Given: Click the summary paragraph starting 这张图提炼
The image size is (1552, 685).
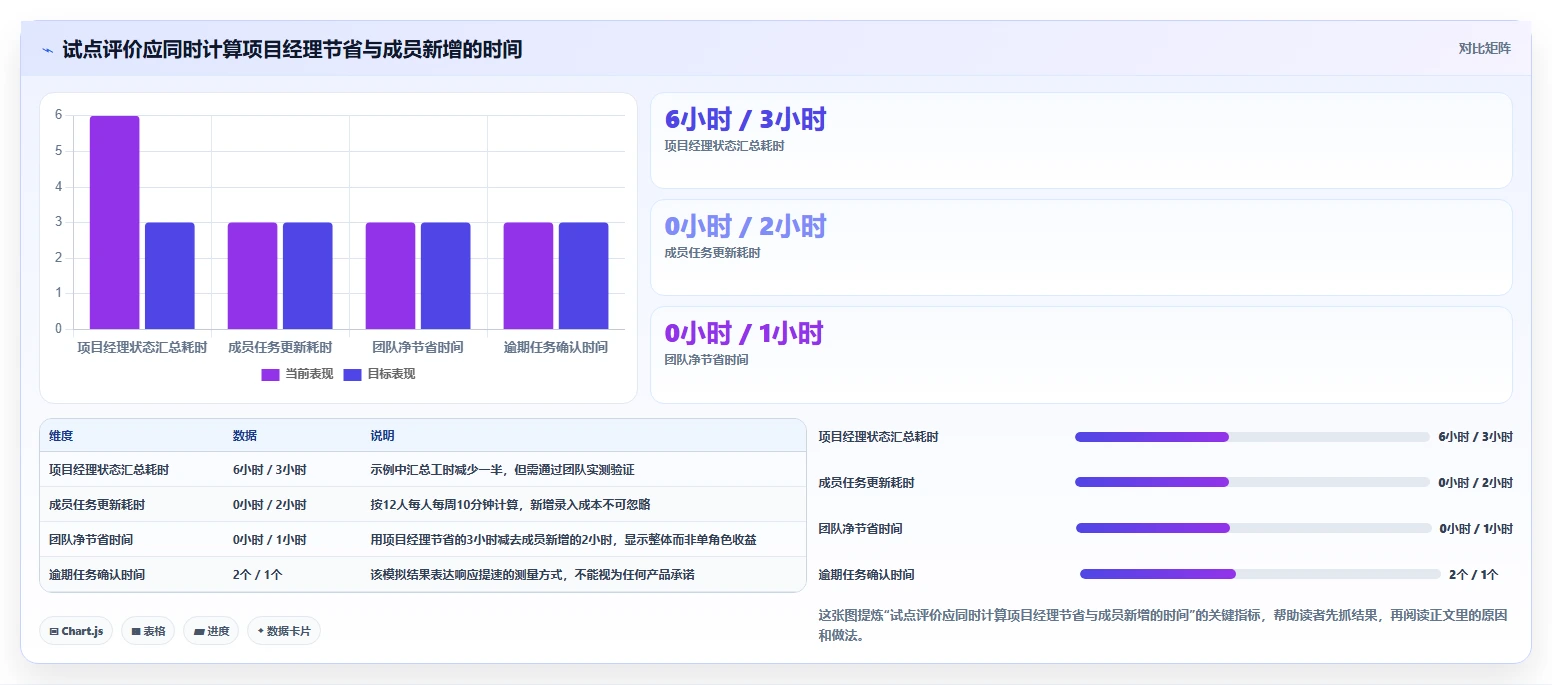Looking at the screenshot, I should click(x=1162, y=625).
